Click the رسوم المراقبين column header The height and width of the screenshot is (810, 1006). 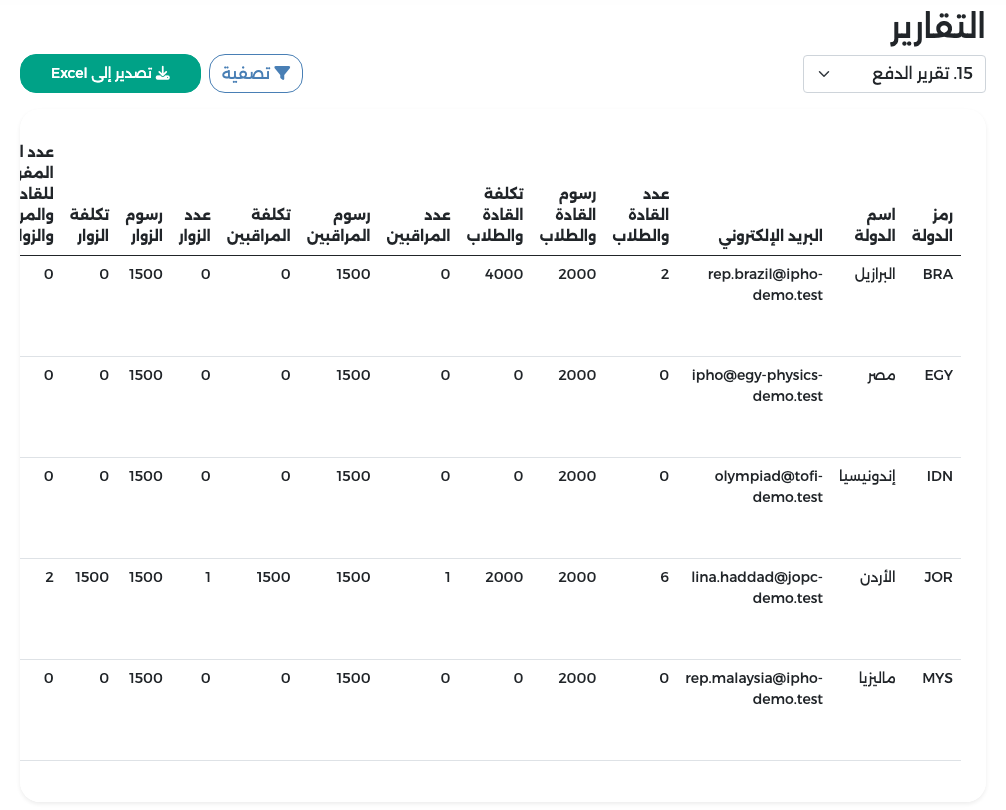[x=339, y=225]
